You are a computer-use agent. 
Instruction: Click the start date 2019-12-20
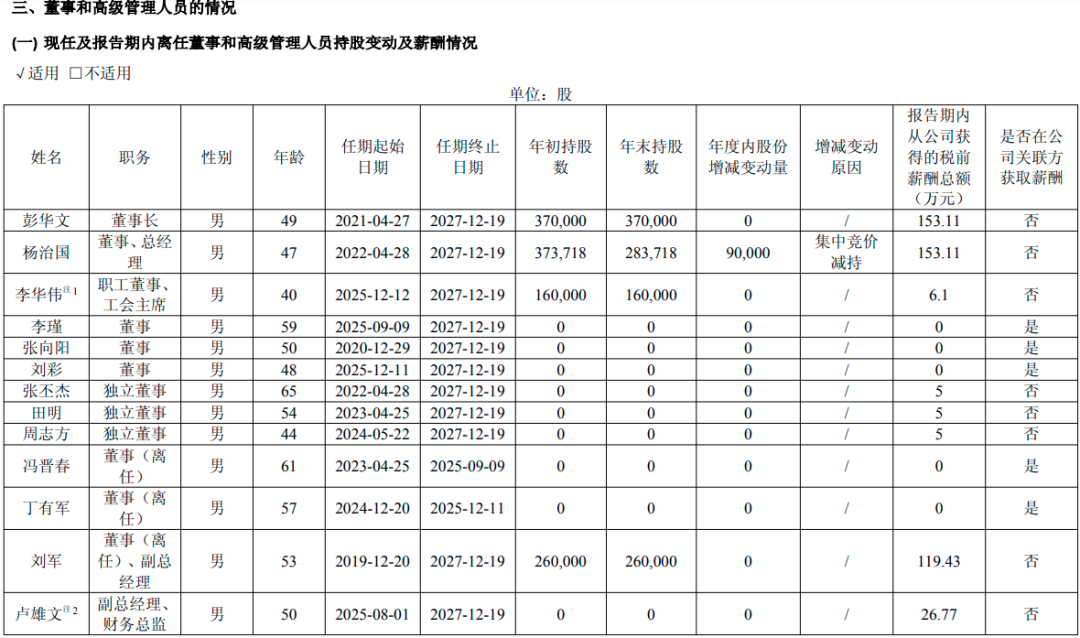373,562
